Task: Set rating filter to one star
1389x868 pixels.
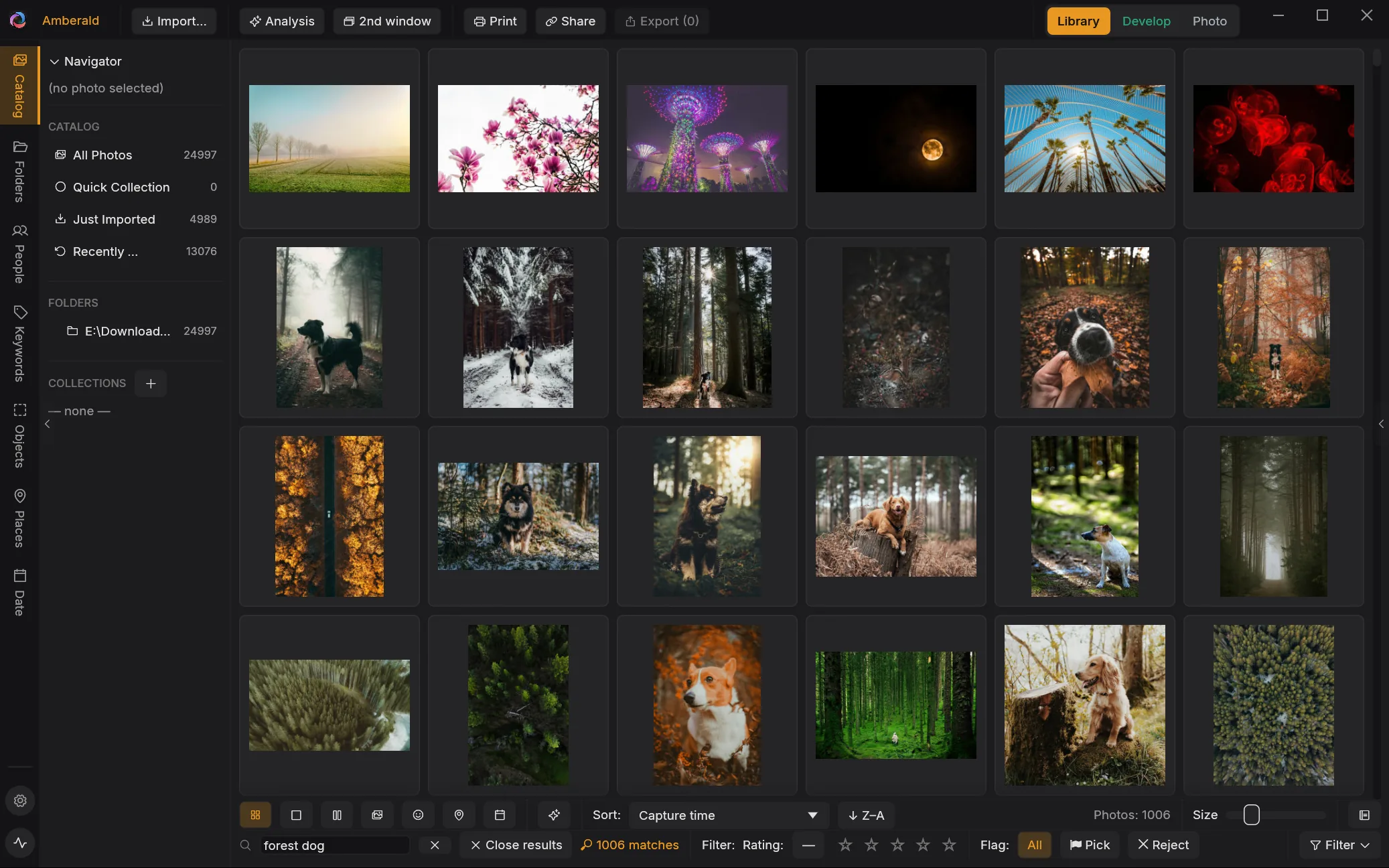Action: point(845,845)
